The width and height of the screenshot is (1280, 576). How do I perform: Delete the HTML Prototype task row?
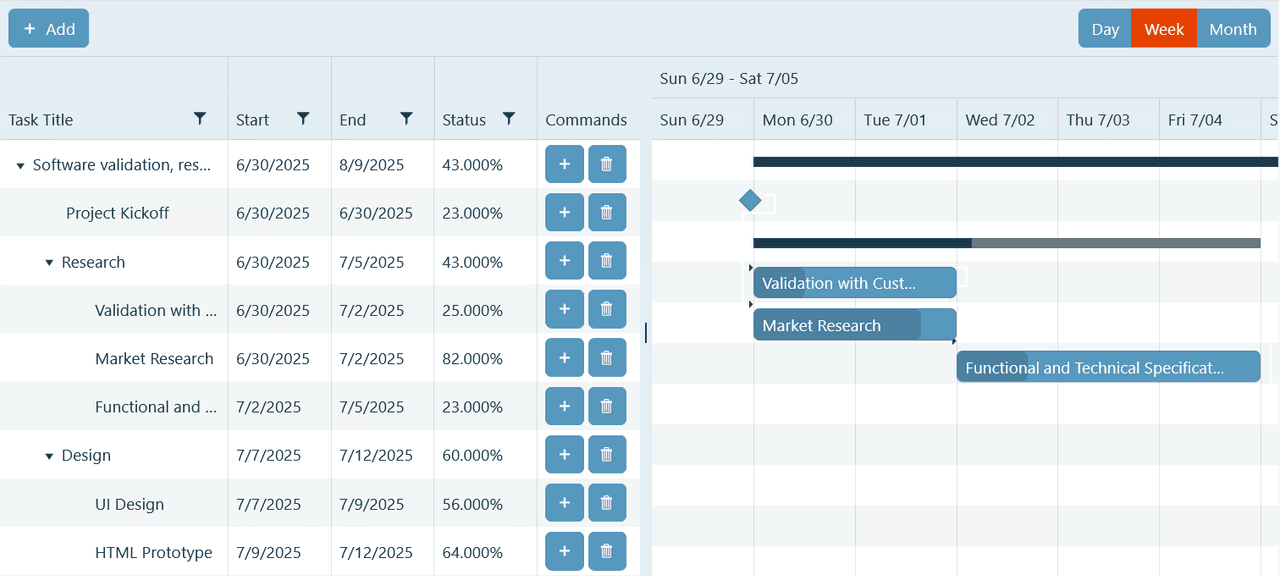[607, 552]
